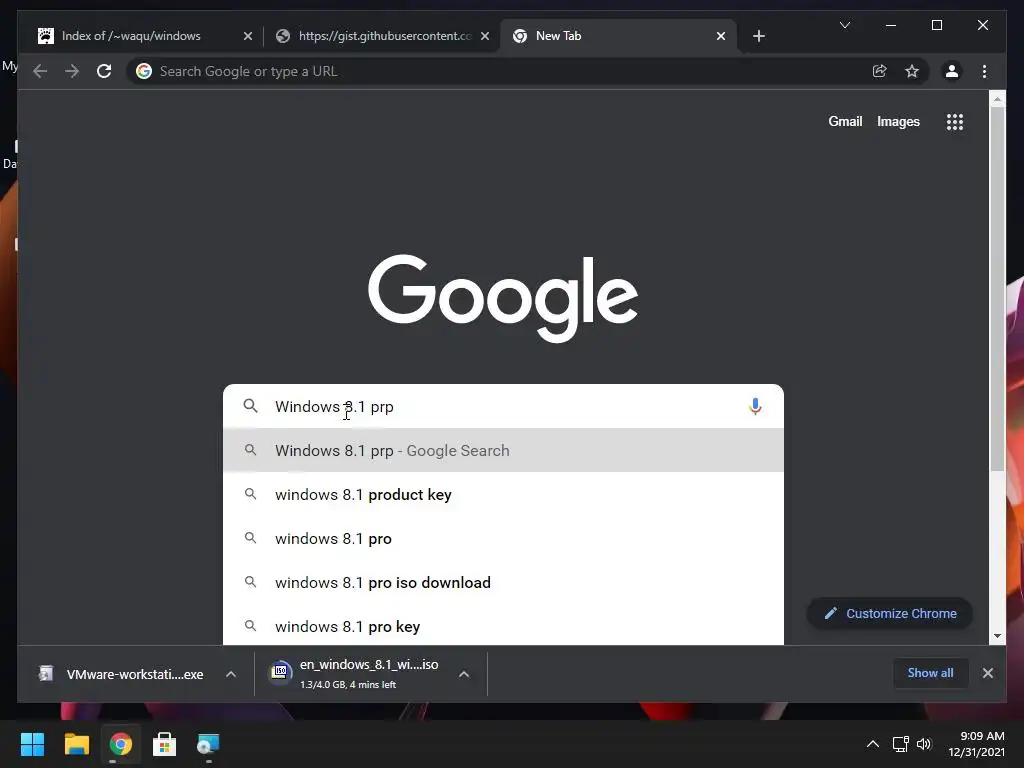Open the VMware-workstation exe download

[136, 674]
